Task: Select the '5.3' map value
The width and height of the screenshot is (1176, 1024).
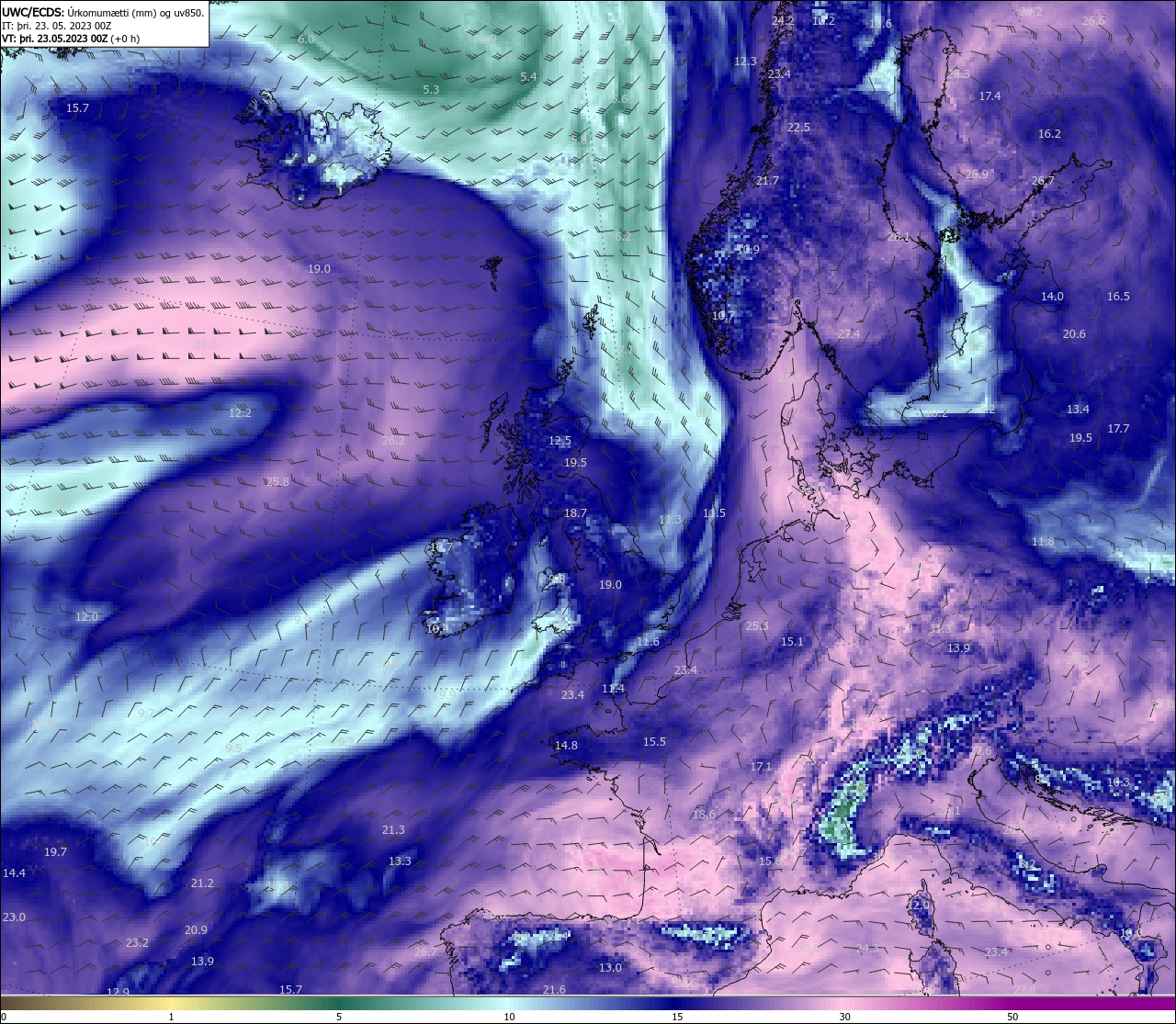Action: point(431,90)
